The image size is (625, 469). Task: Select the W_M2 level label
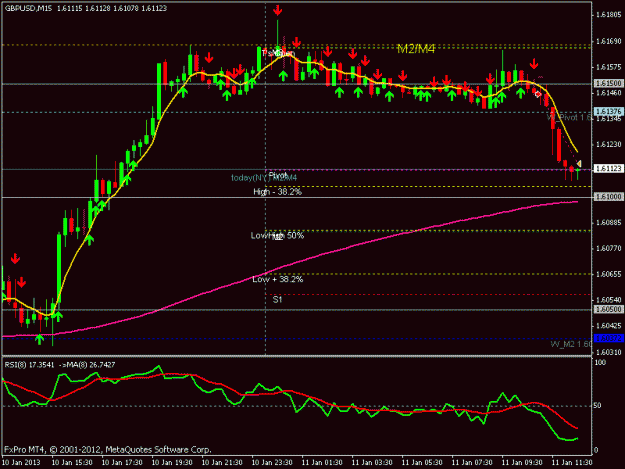point(571,344)
